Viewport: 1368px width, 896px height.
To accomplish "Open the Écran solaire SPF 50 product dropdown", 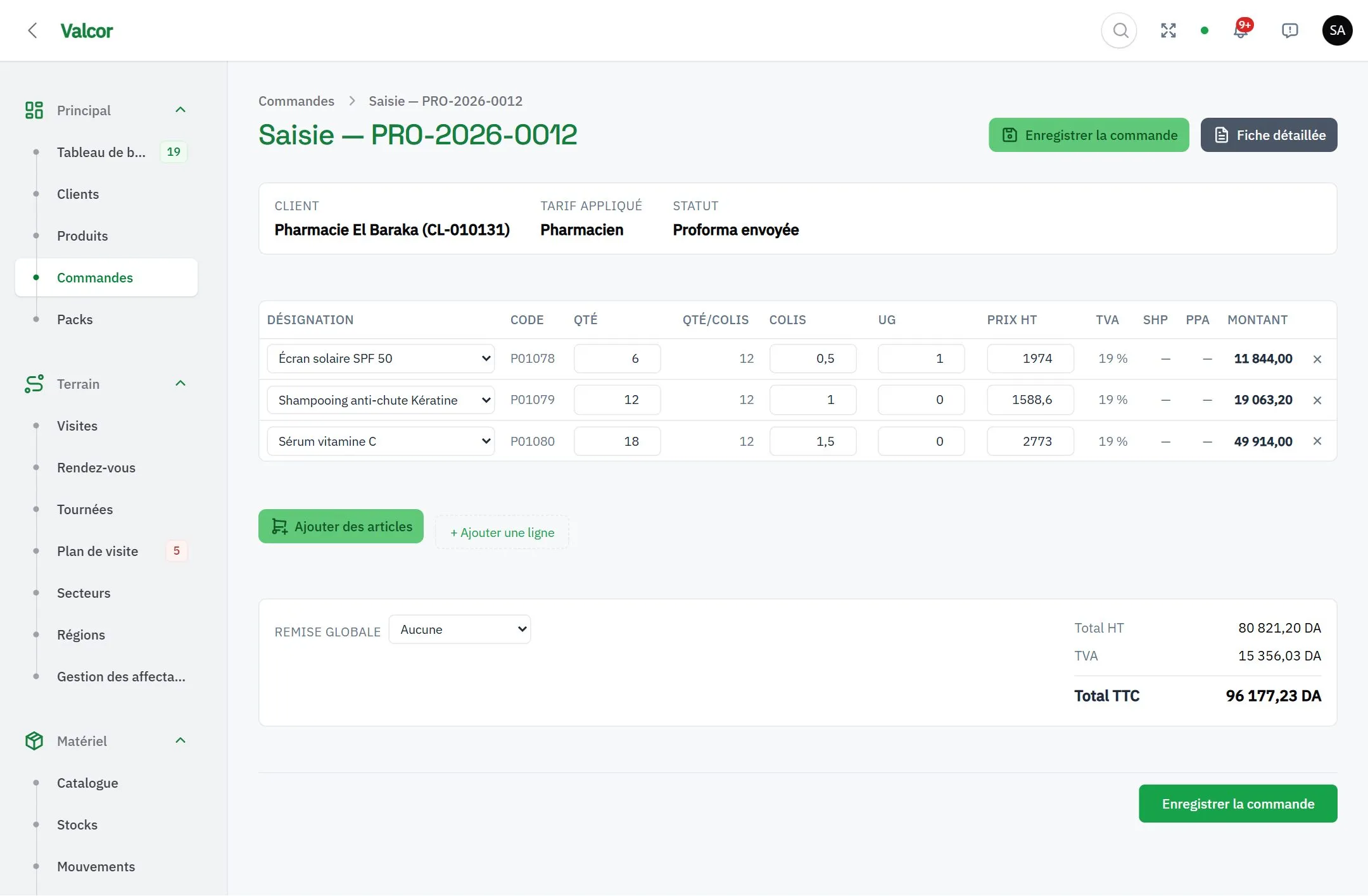I will point(381,358).
